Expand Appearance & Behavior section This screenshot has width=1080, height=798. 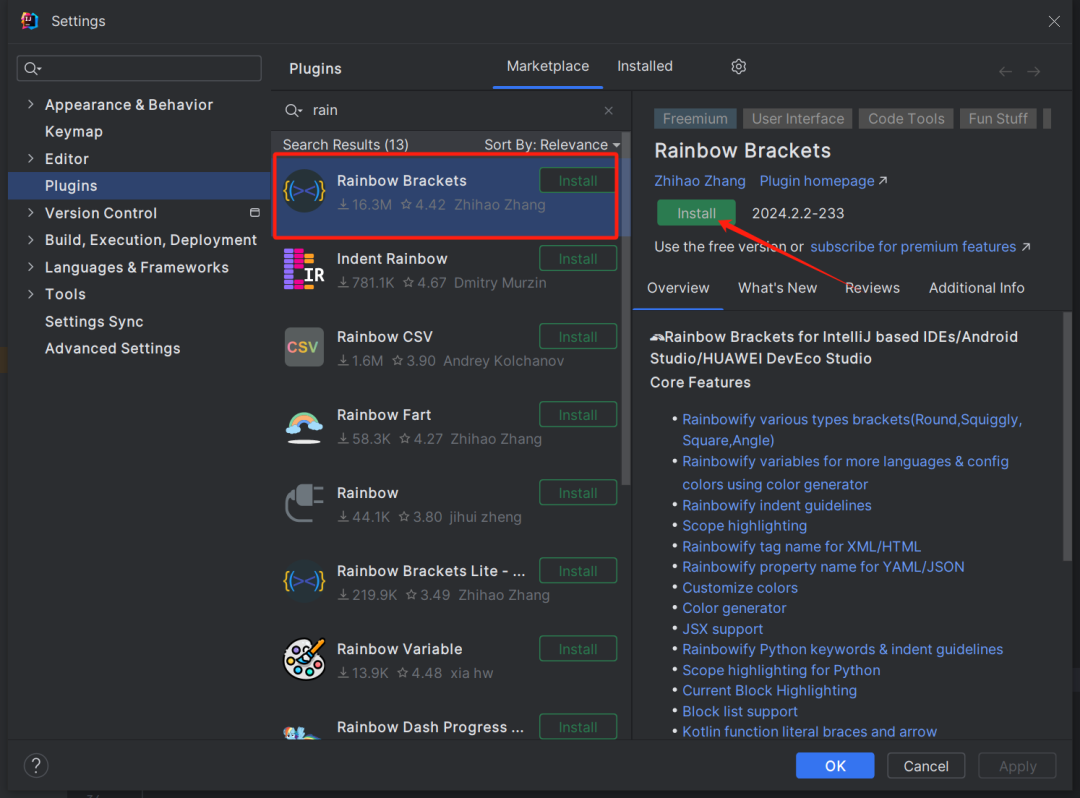(30, 104)
